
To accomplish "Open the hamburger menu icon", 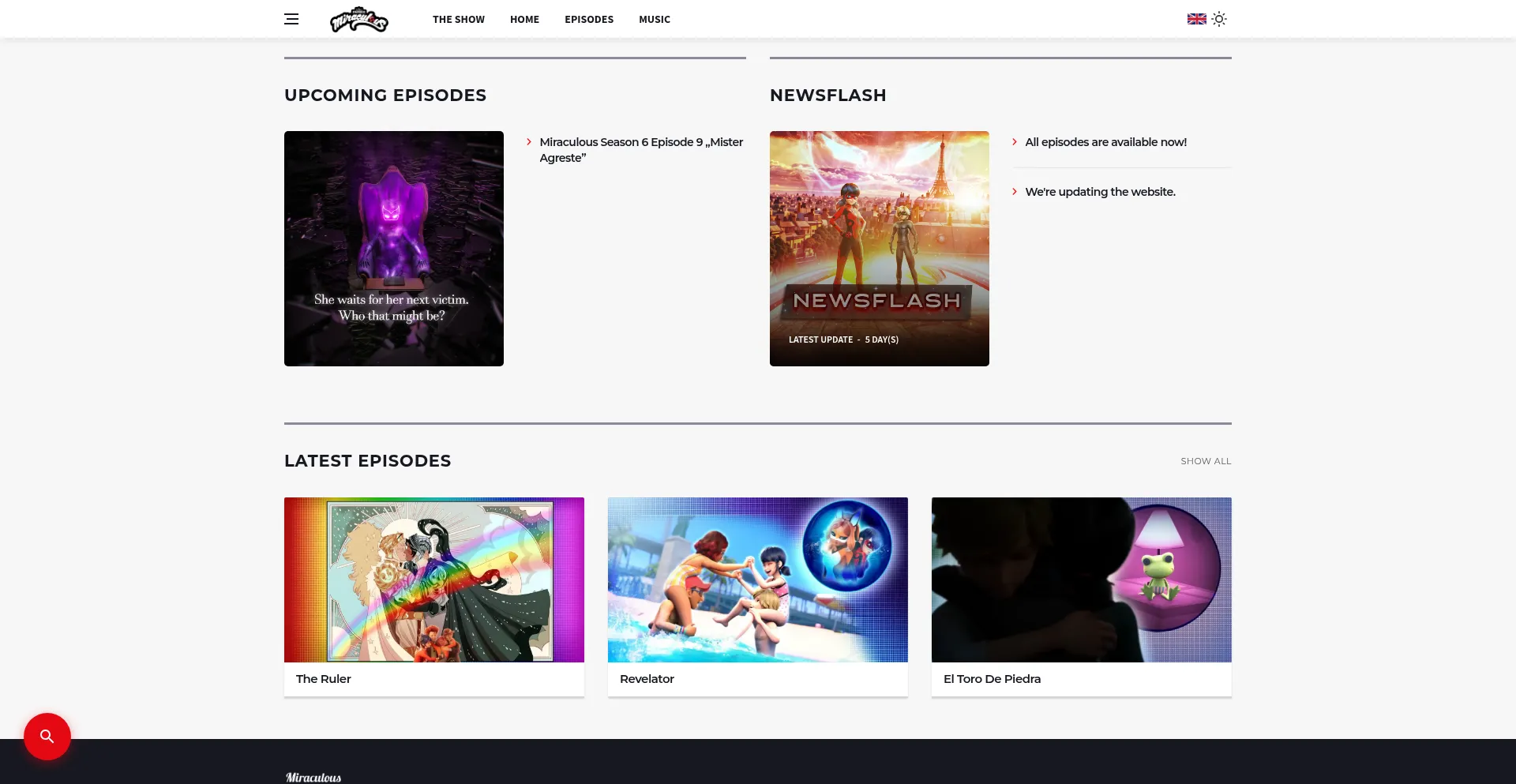I will 291,19.
